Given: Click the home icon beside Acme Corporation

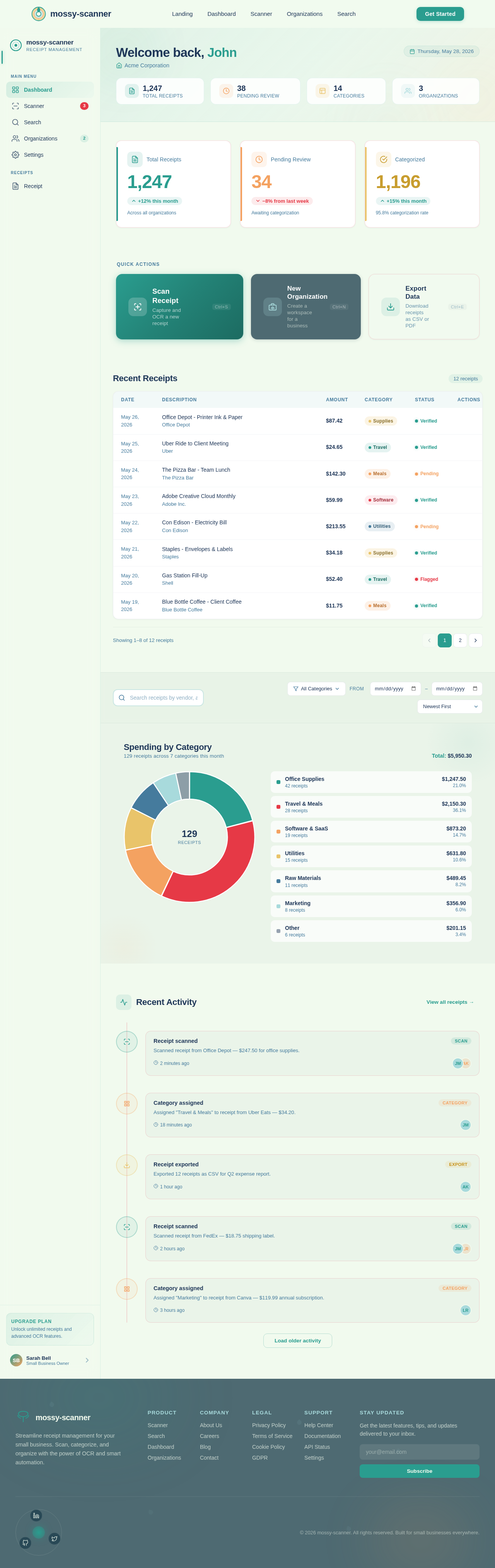Looking at the screenshot, I should [x=119, y=65].
